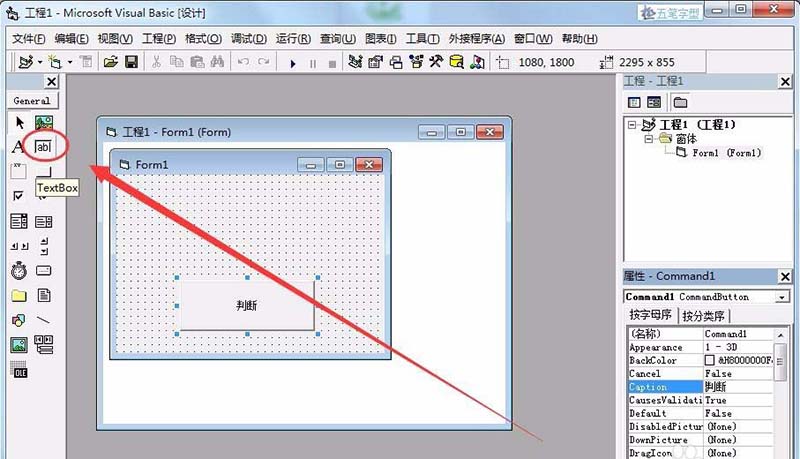Pick the PictureBox tool in toolbox
Image resolution: width=800 pixels, height=459 pixels.
44,122
